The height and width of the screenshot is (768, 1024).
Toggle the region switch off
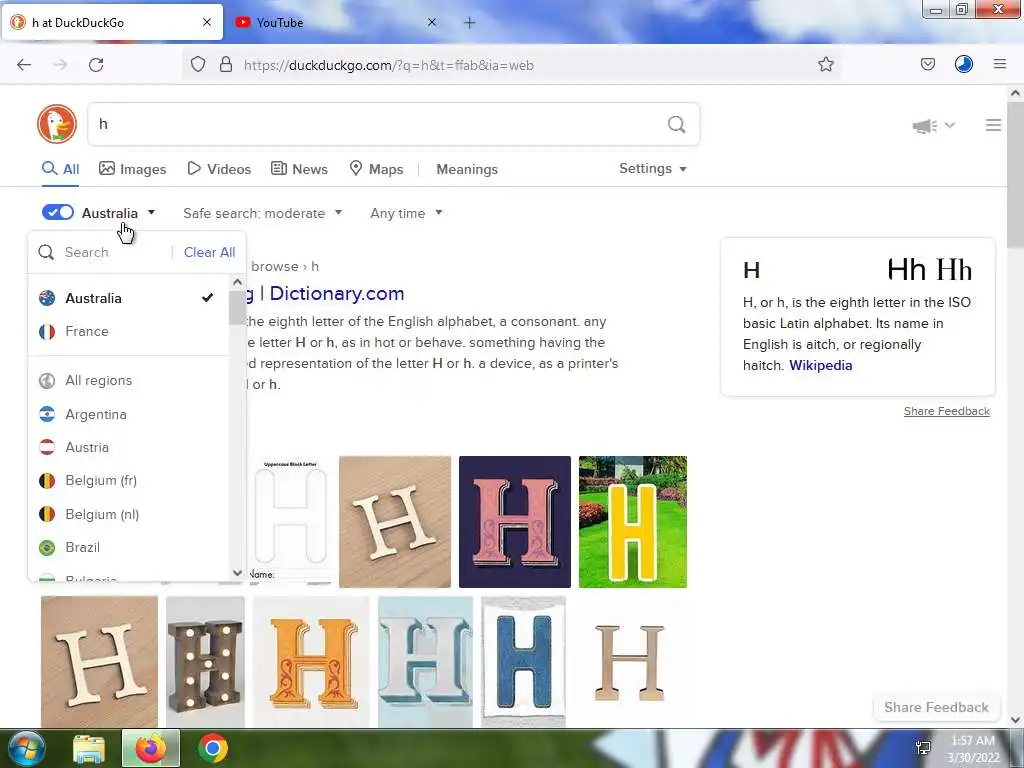pos(57,212)
